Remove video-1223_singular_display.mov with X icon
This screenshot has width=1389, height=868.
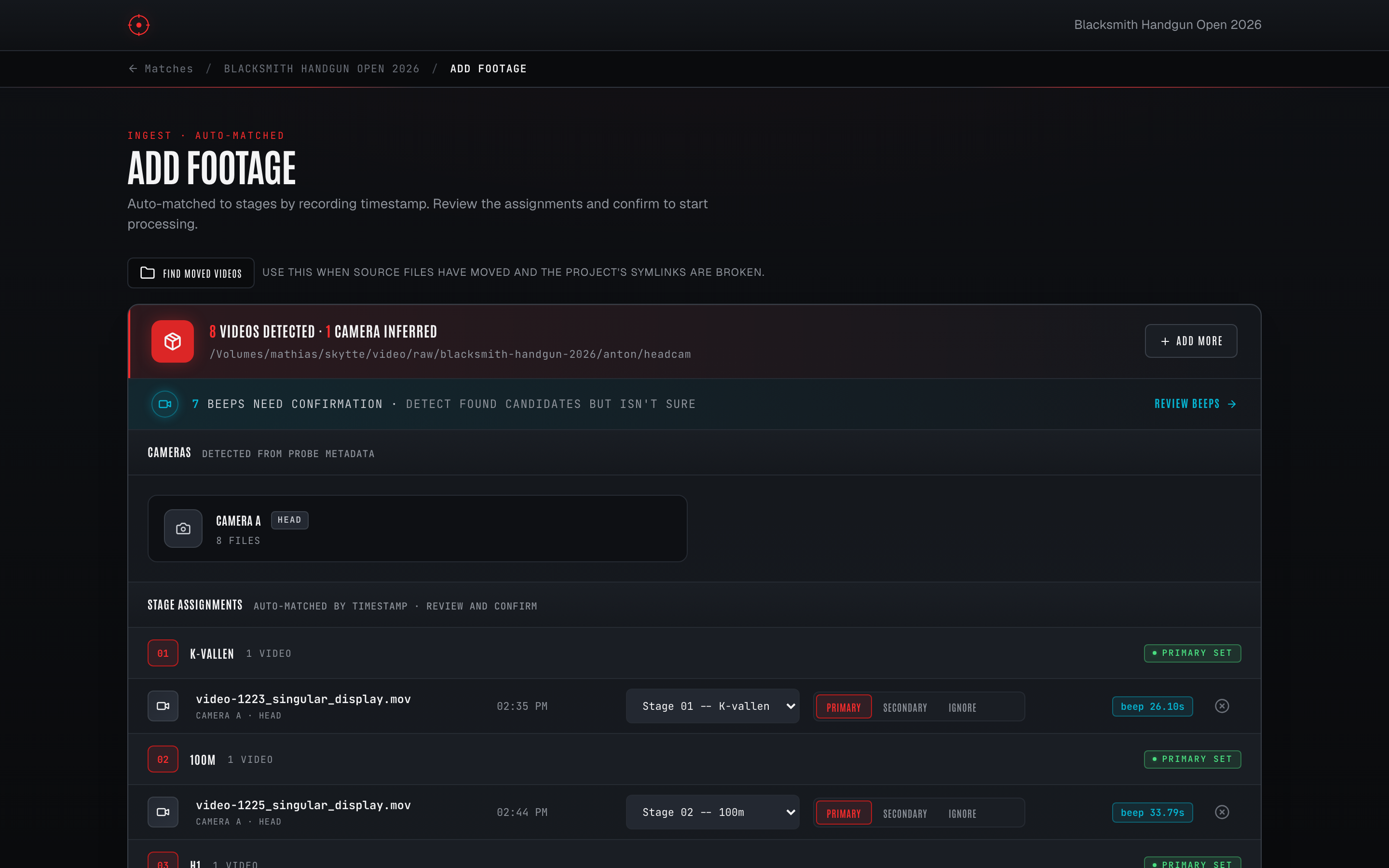[1222, 705]
